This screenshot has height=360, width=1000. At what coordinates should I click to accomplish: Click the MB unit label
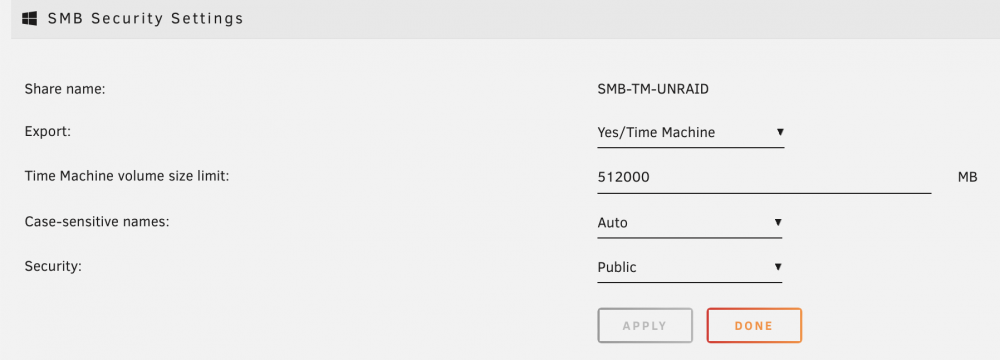point(967,177)
